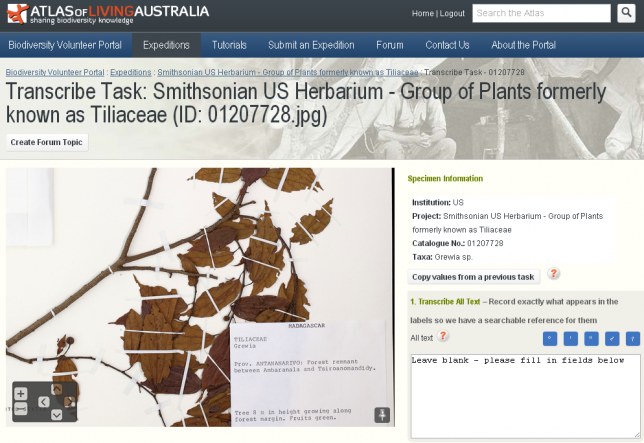The height and width of the screenshot is (443, 644).
Task: Click inside the Search the Atlas field
Action: tap(540, 13)
